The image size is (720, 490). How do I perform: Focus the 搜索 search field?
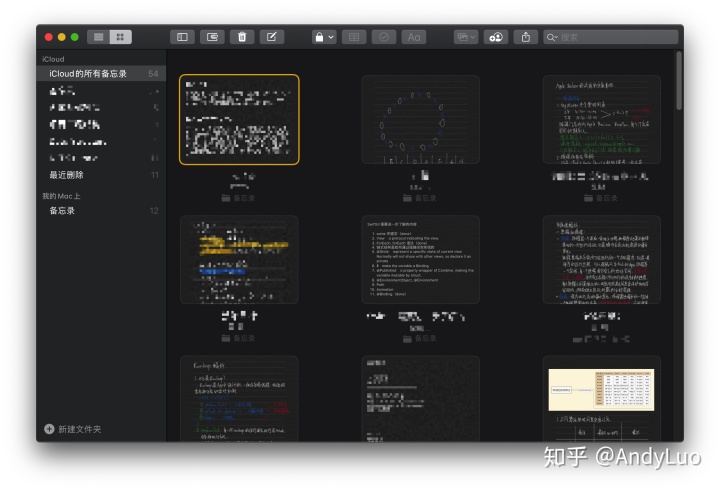[x=611, y=37]
